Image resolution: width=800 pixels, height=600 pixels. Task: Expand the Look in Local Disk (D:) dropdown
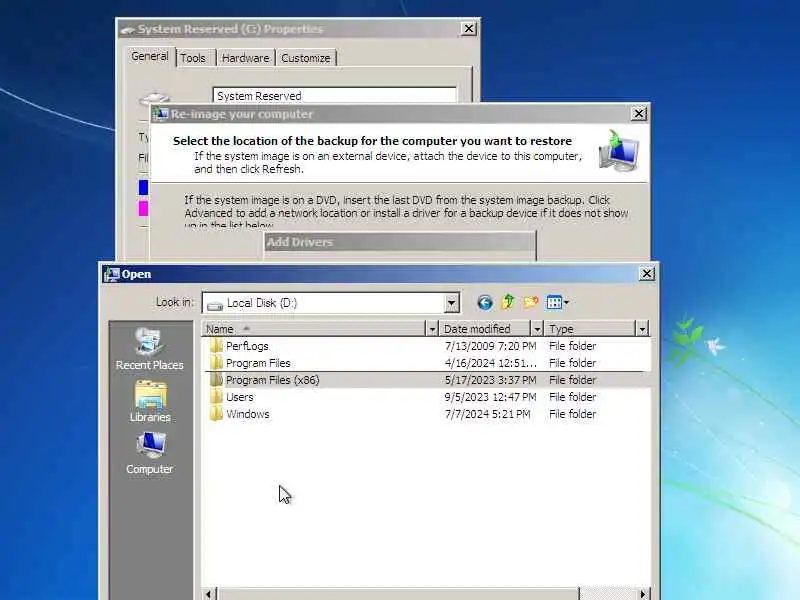click(x=451, y=303)
